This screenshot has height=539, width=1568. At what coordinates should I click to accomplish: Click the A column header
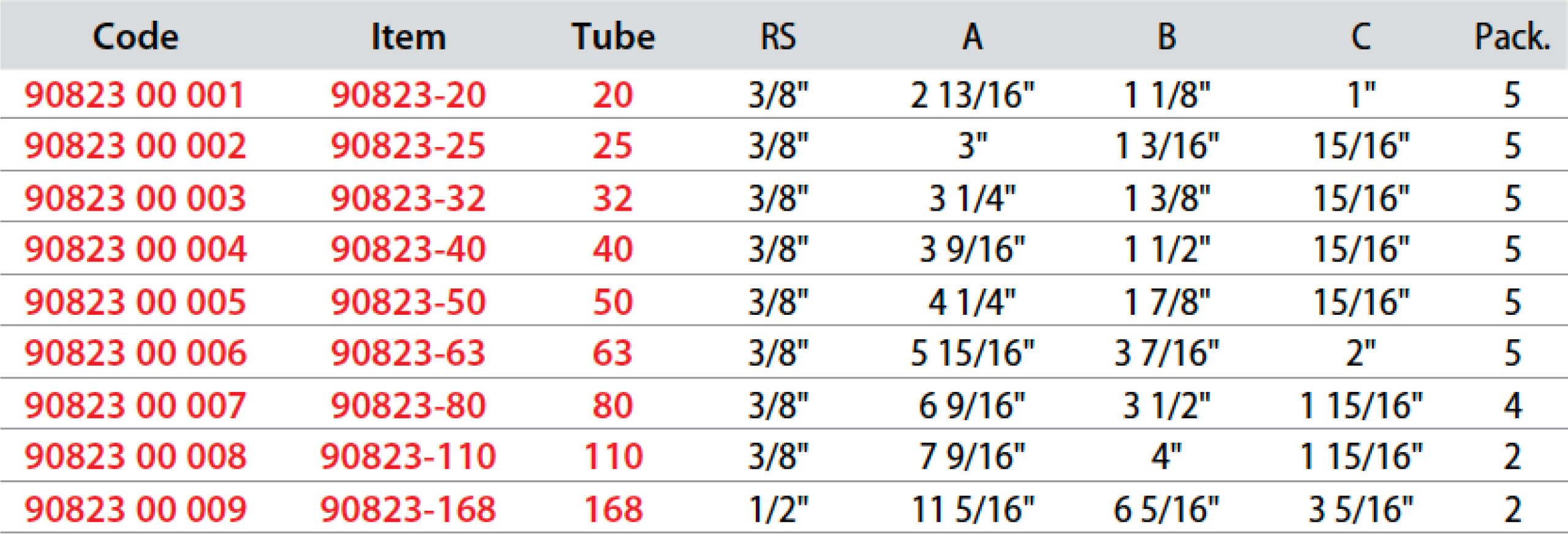973,37
